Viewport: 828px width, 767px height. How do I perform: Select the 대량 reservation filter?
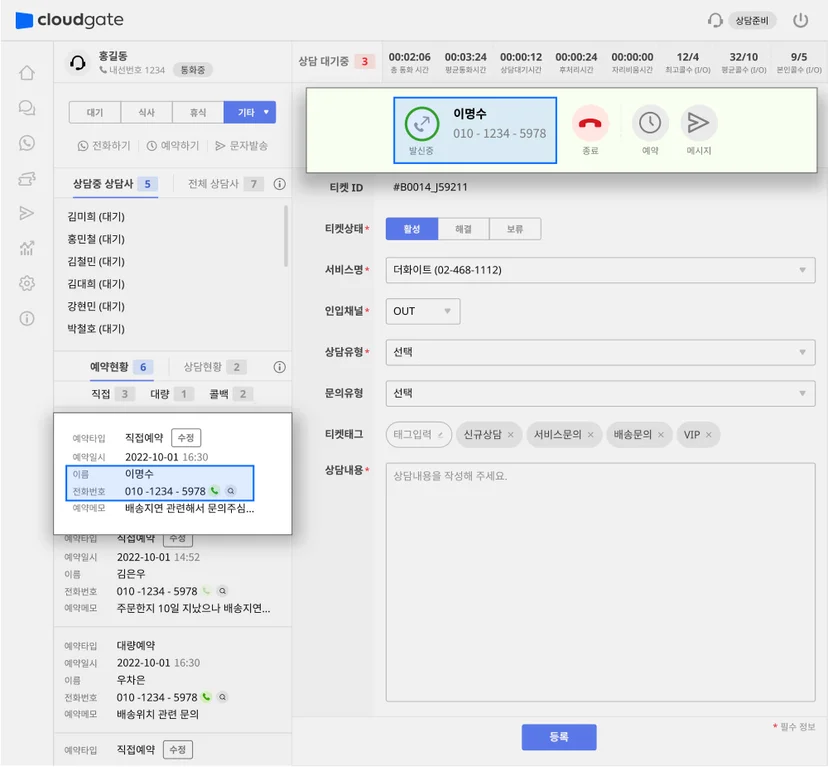(x=172, y=394)
